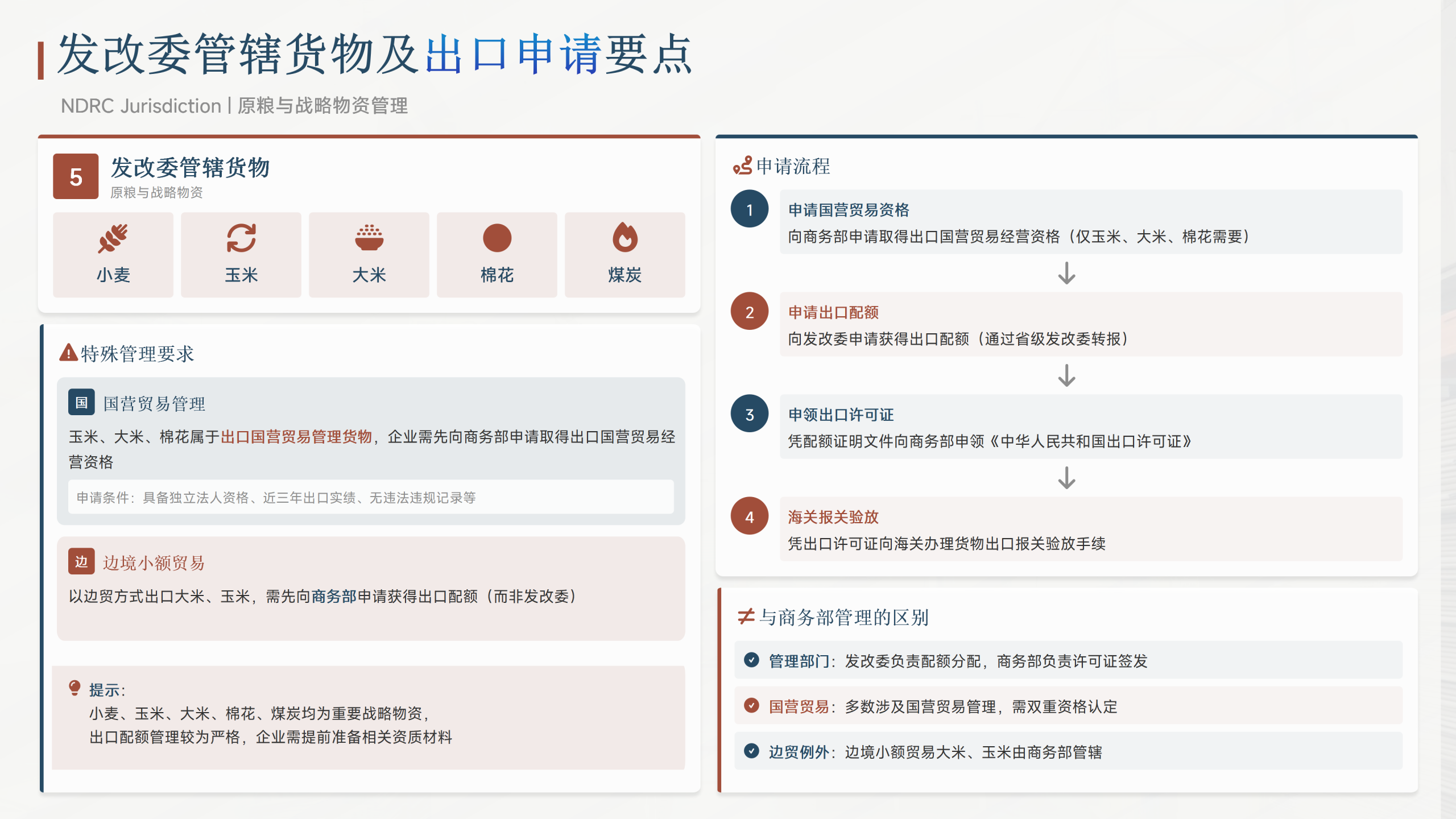Click the lightbulb icon next to 提示

tap(75, 688)
